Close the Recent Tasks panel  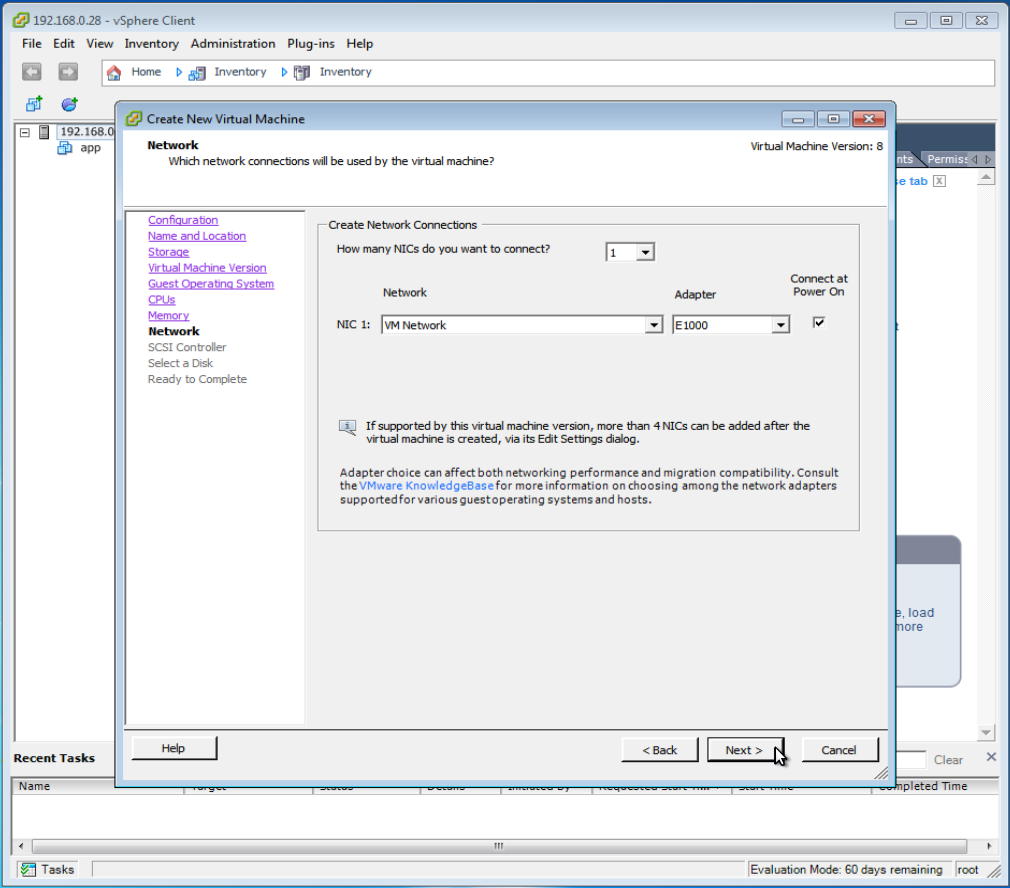point(991,757)
